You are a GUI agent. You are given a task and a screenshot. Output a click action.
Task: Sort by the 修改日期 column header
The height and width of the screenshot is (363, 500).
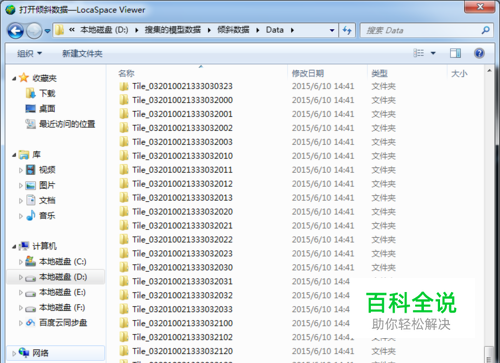click(x=308, y=73)
